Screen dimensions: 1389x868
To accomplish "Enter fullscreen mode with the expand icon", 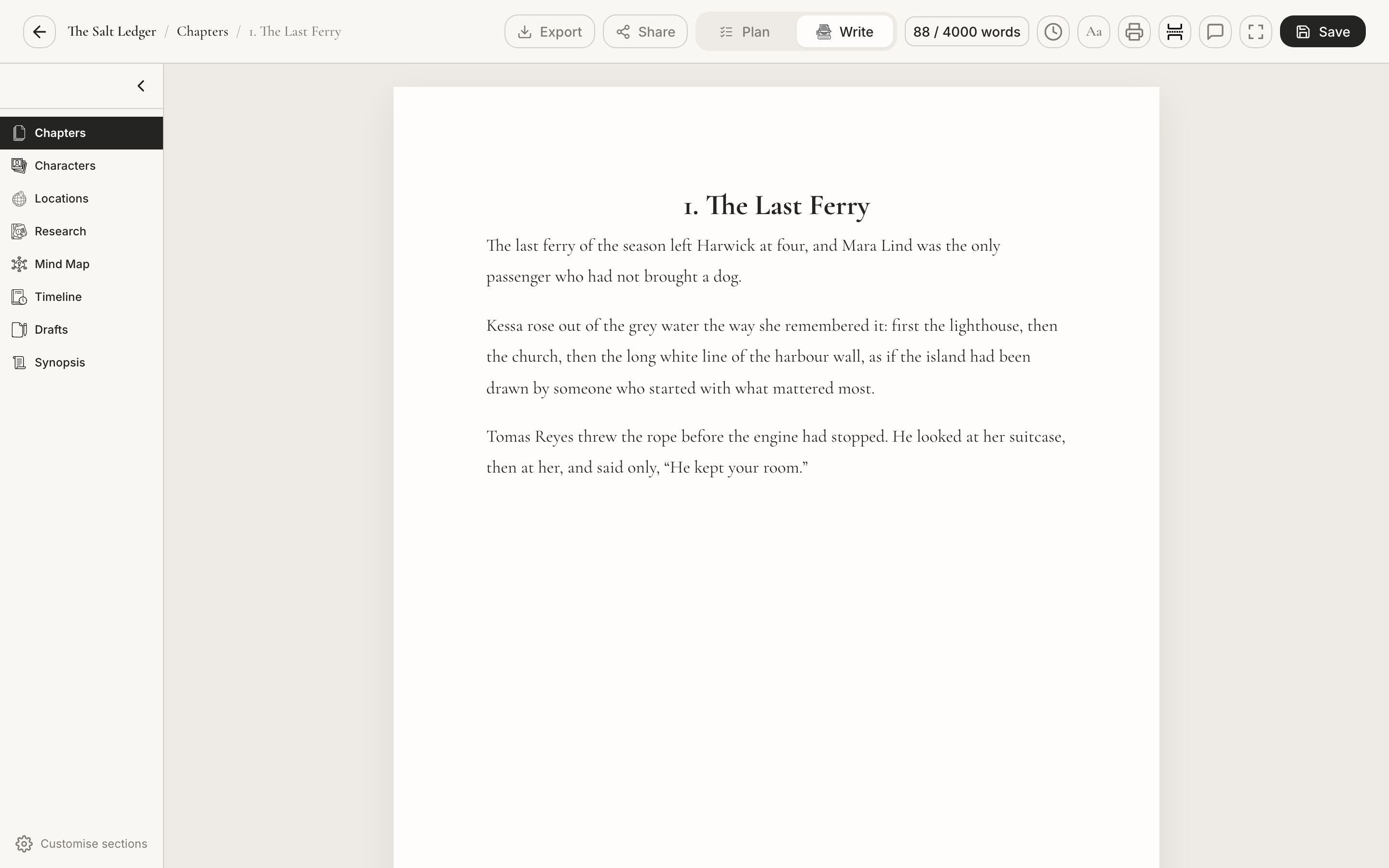I will point(1255,31).
